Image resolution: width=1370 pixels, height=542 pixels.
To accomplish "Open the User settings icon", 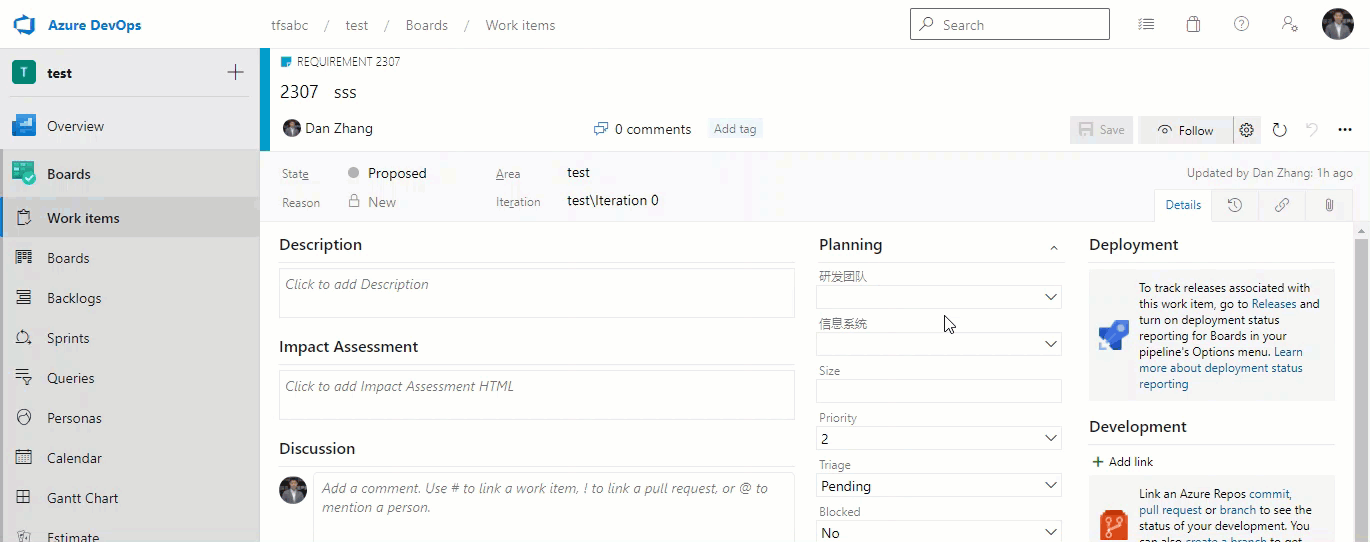I will (1289, 24).
